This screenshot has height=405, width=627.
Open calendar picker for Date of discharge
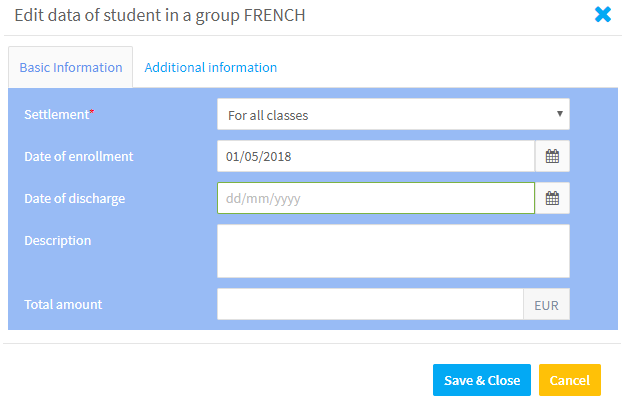pyautogui.click(x=552, y=198)
